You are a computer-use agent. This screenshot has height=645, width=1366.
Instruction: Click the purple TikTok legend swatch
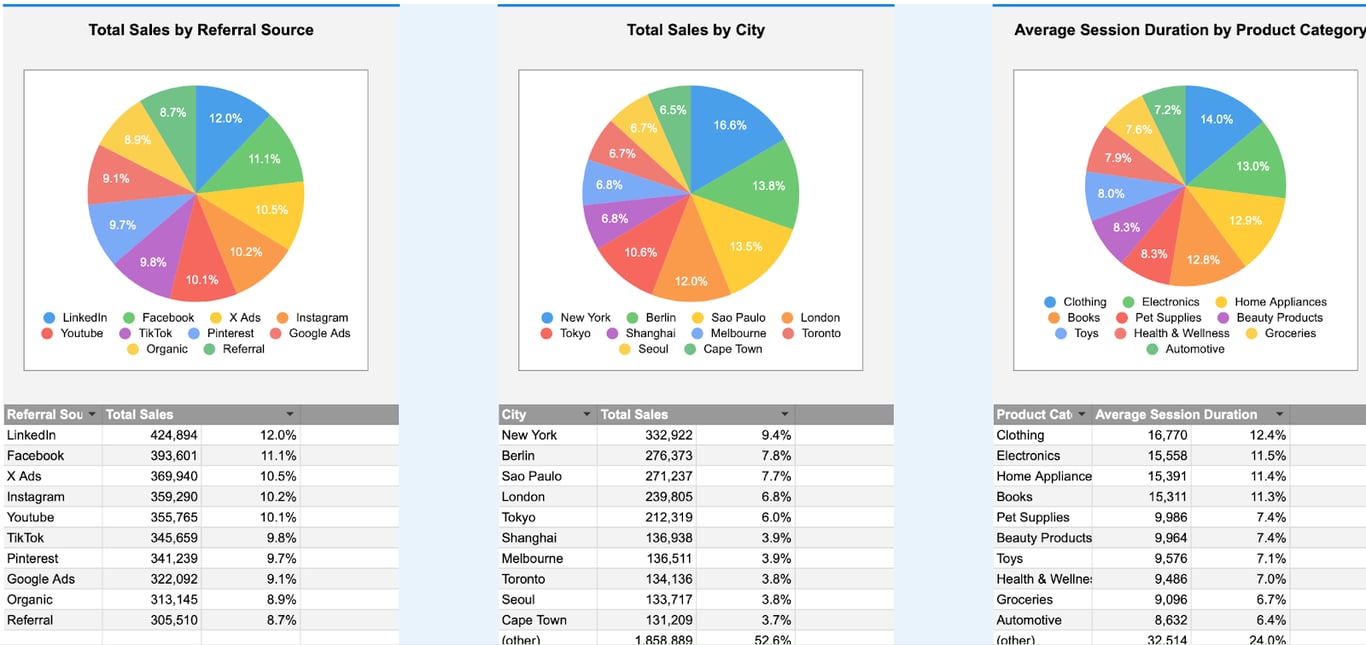(126, 334)
